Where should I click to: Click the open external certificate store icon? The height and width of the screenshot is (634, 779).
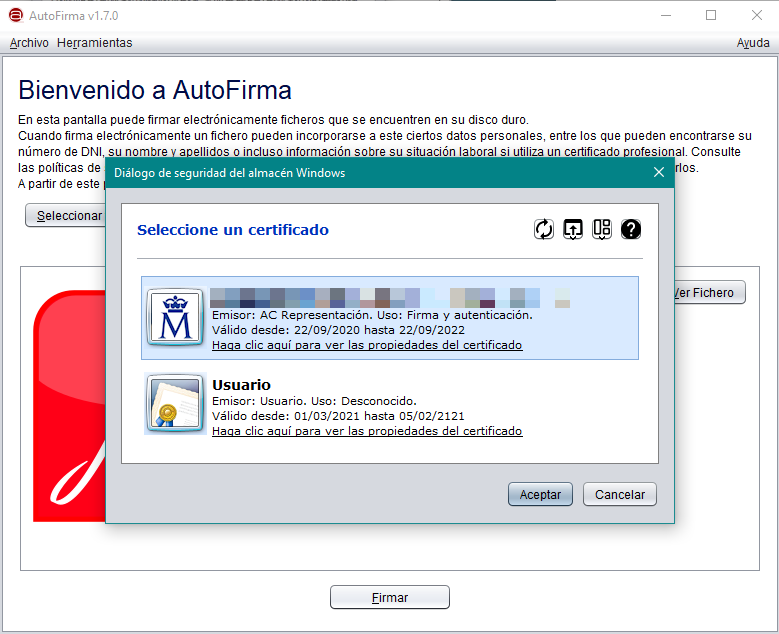coord(573,229)
